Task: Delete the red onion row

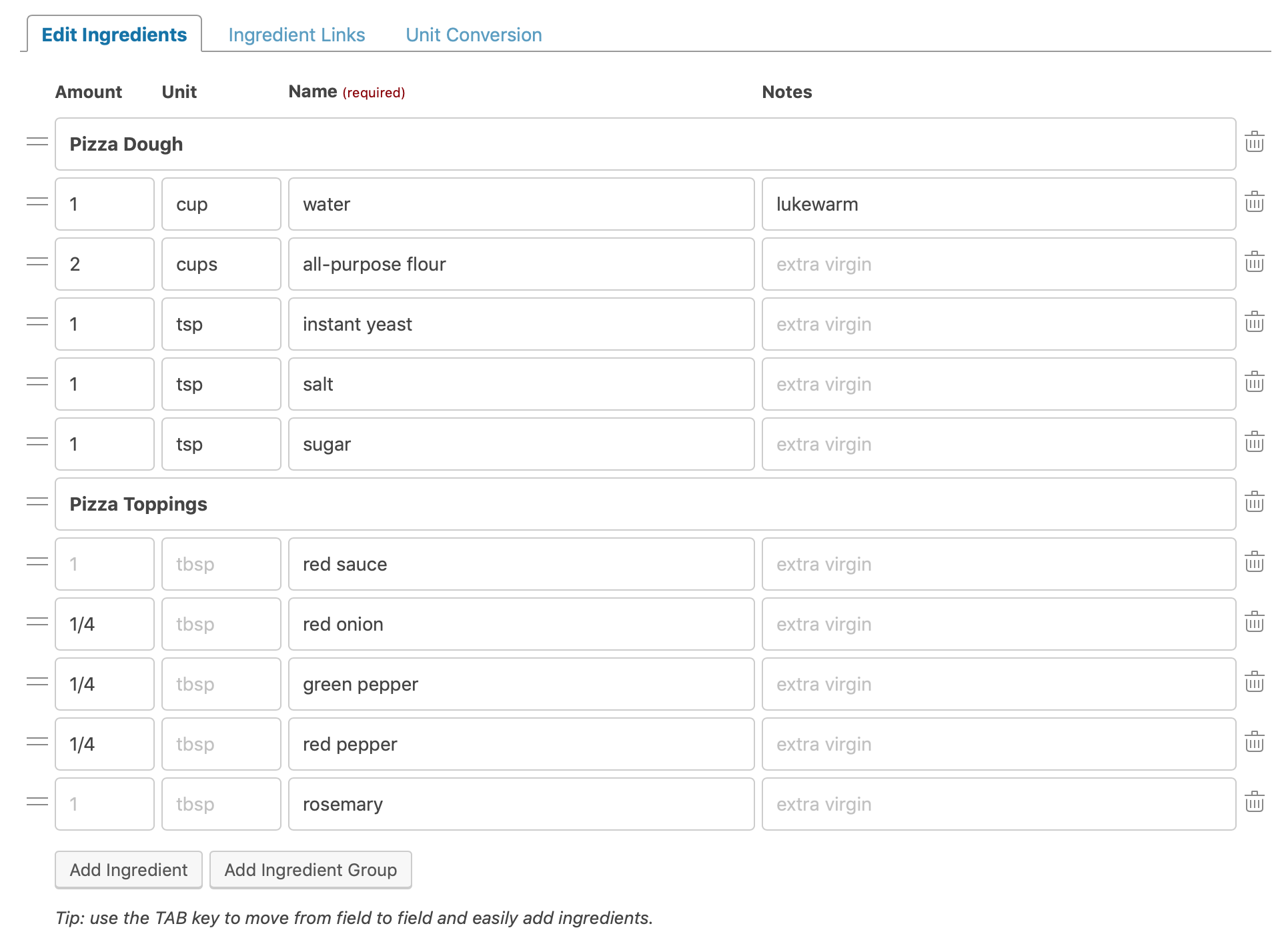Action: coord(1254,622)
